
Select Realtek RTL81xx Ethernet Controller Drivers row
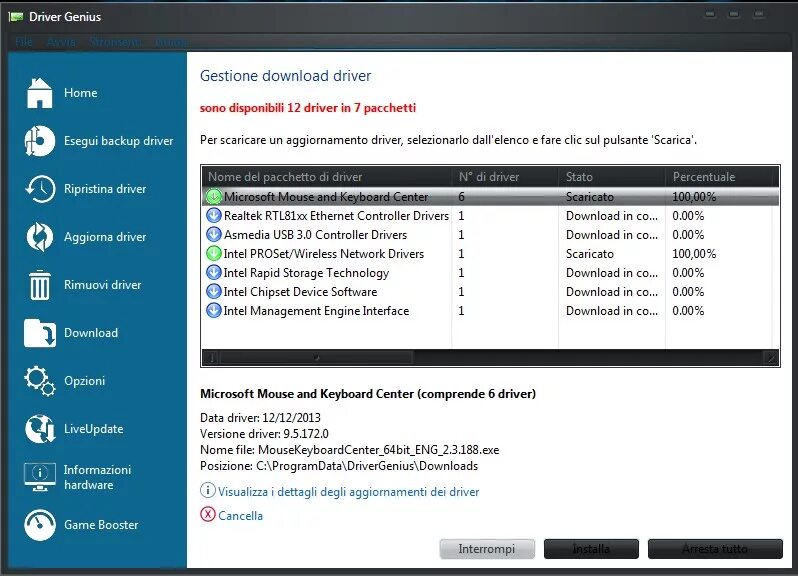[x=491, y=216]
